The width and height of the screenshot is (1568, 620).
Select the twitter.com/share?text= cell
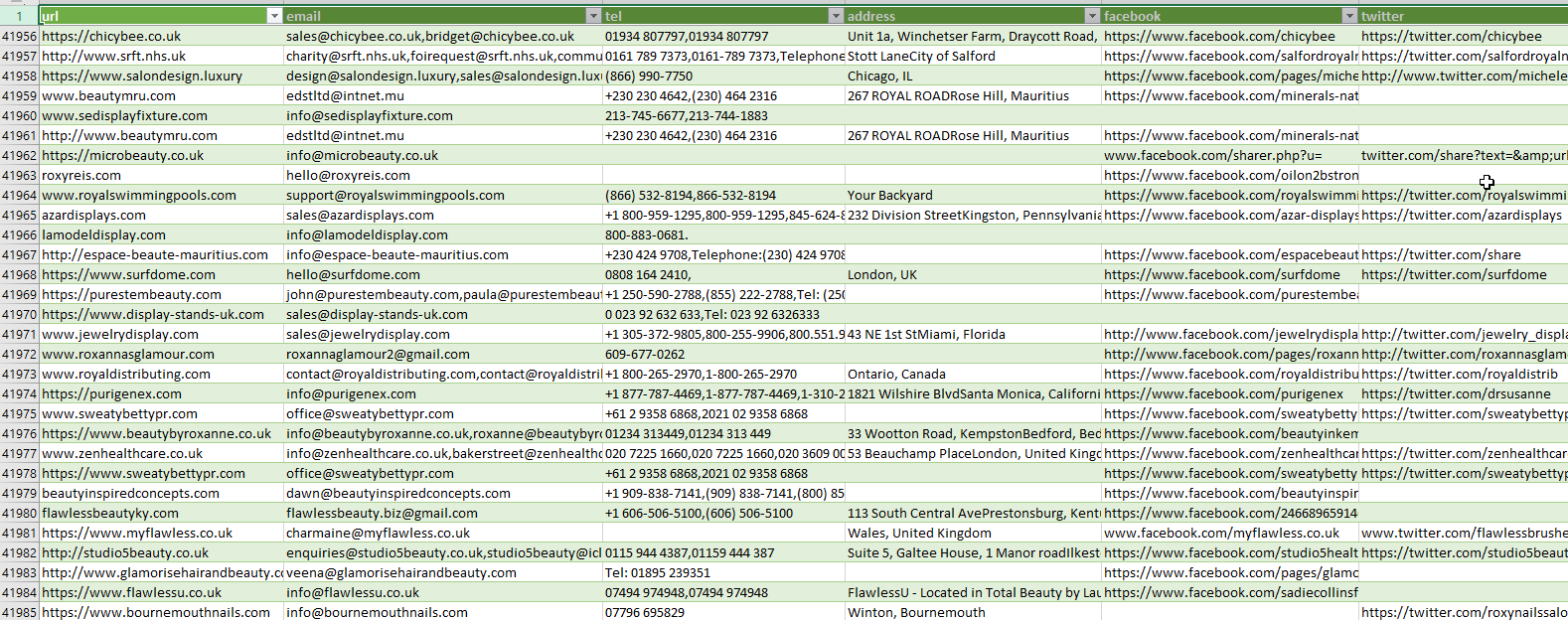tap(1464, 155)
